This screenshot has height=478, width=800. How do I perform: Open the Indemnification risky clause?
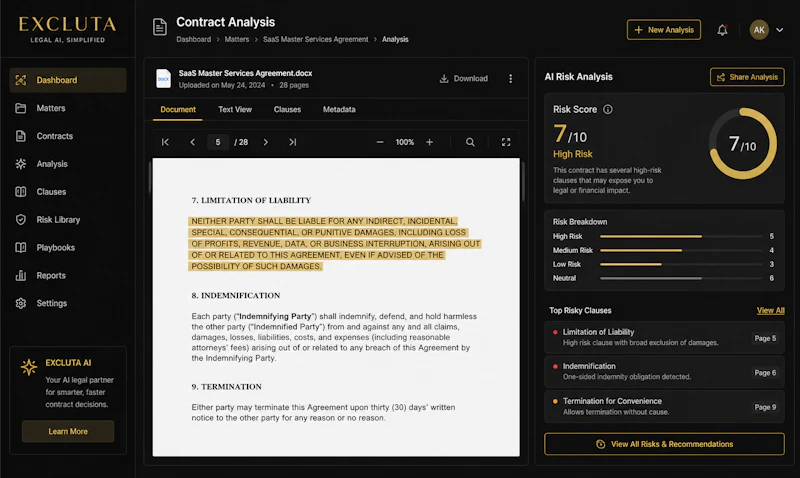point(664,371)
